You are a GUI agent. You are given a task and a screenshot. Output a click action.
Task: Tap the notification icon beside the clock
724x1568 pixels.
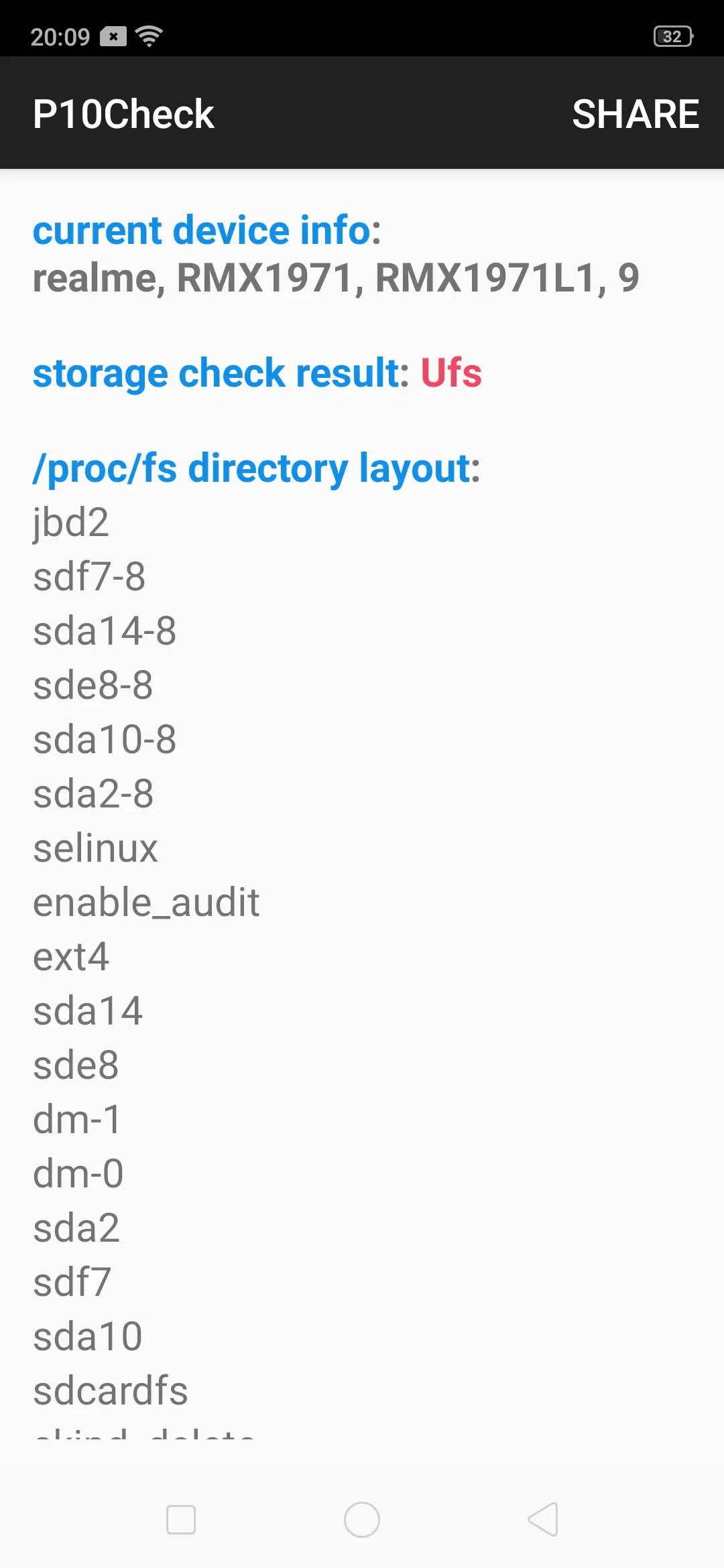click(113, 36)
